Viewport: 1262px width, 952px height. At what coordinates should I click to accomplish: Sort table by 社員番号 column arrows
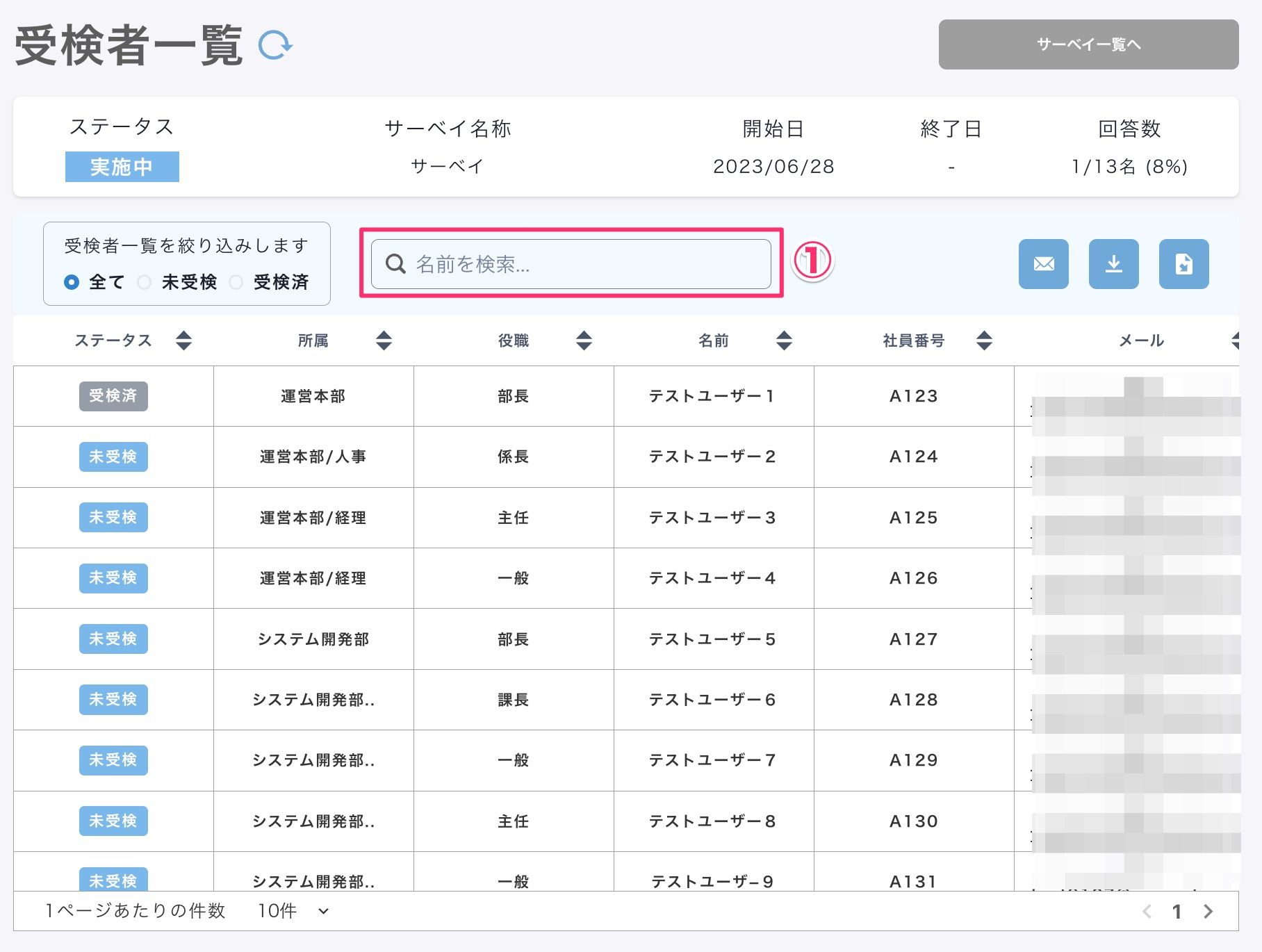[x=984, y=340]
